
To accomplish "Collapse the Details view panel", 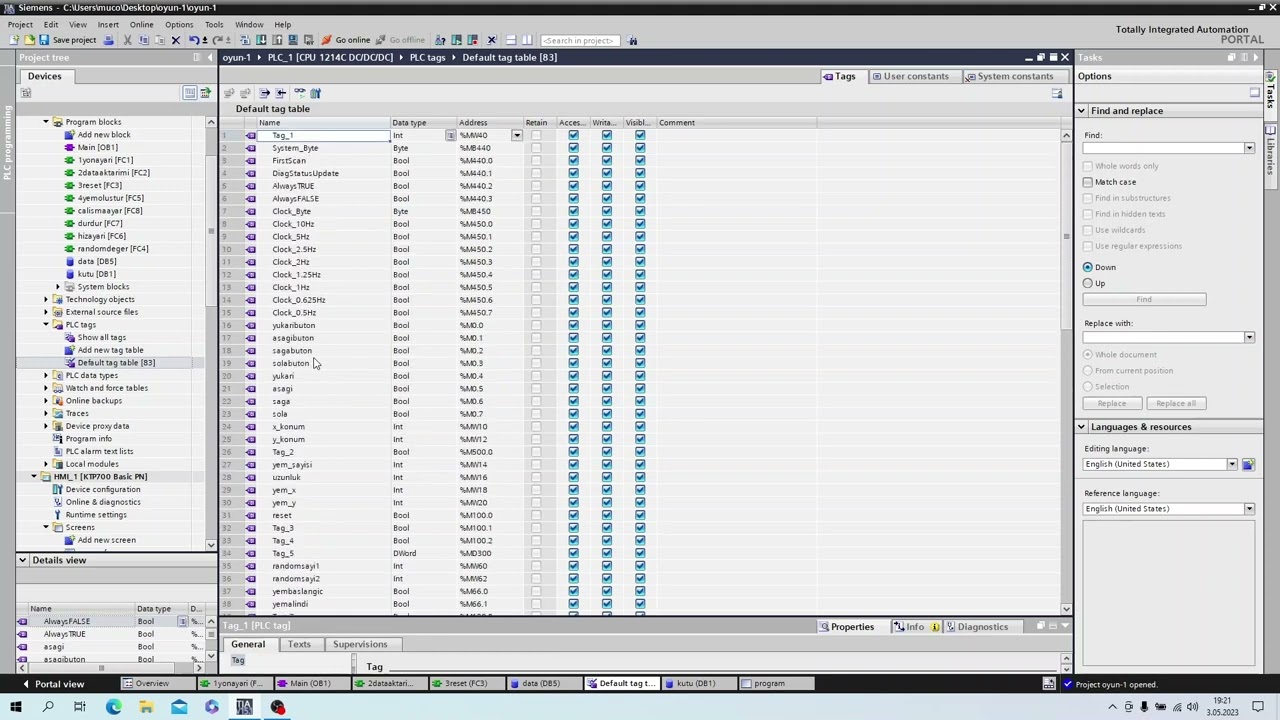I will (x=22, y=560).
